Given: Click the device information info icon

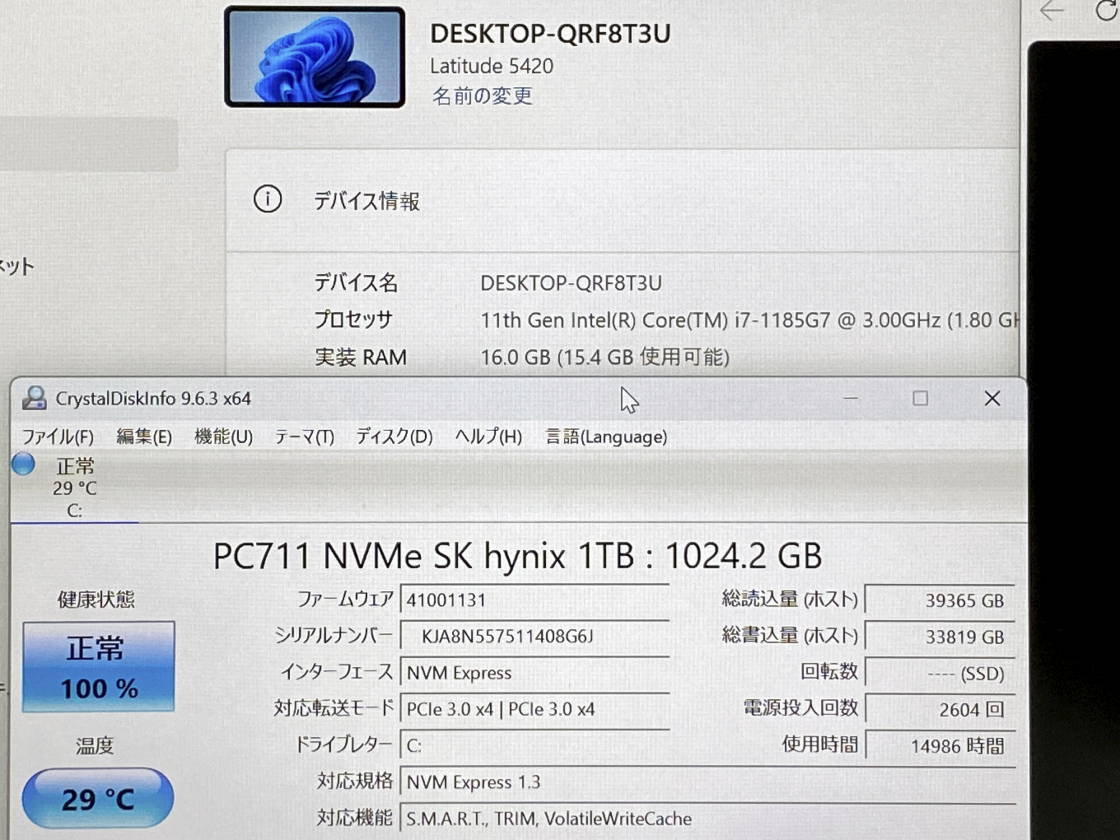Looking at the screenshot, I should coord(267,200).
